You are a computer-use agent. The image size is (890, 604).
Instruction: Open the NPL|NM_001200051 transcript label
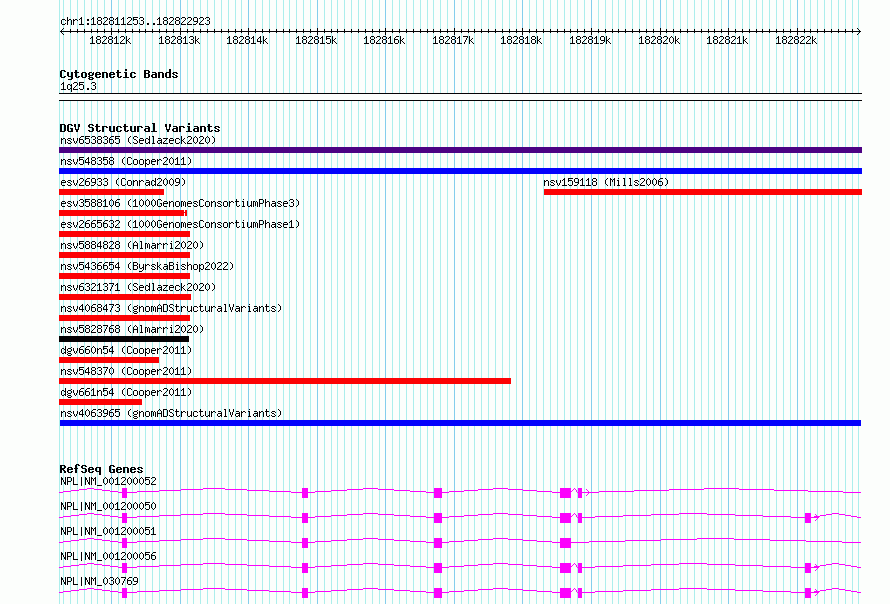[108, 531]
